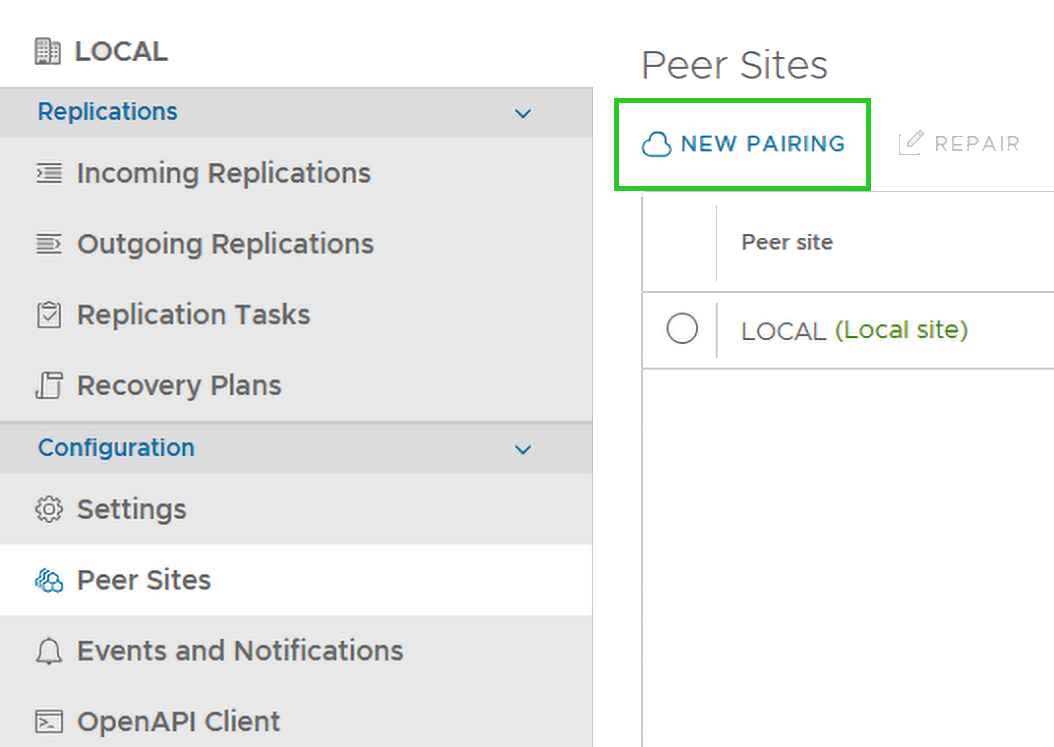Click the LOCAL site building icon
The width and height of the screenshot is (1054, 747).
[x=47, y=51]
